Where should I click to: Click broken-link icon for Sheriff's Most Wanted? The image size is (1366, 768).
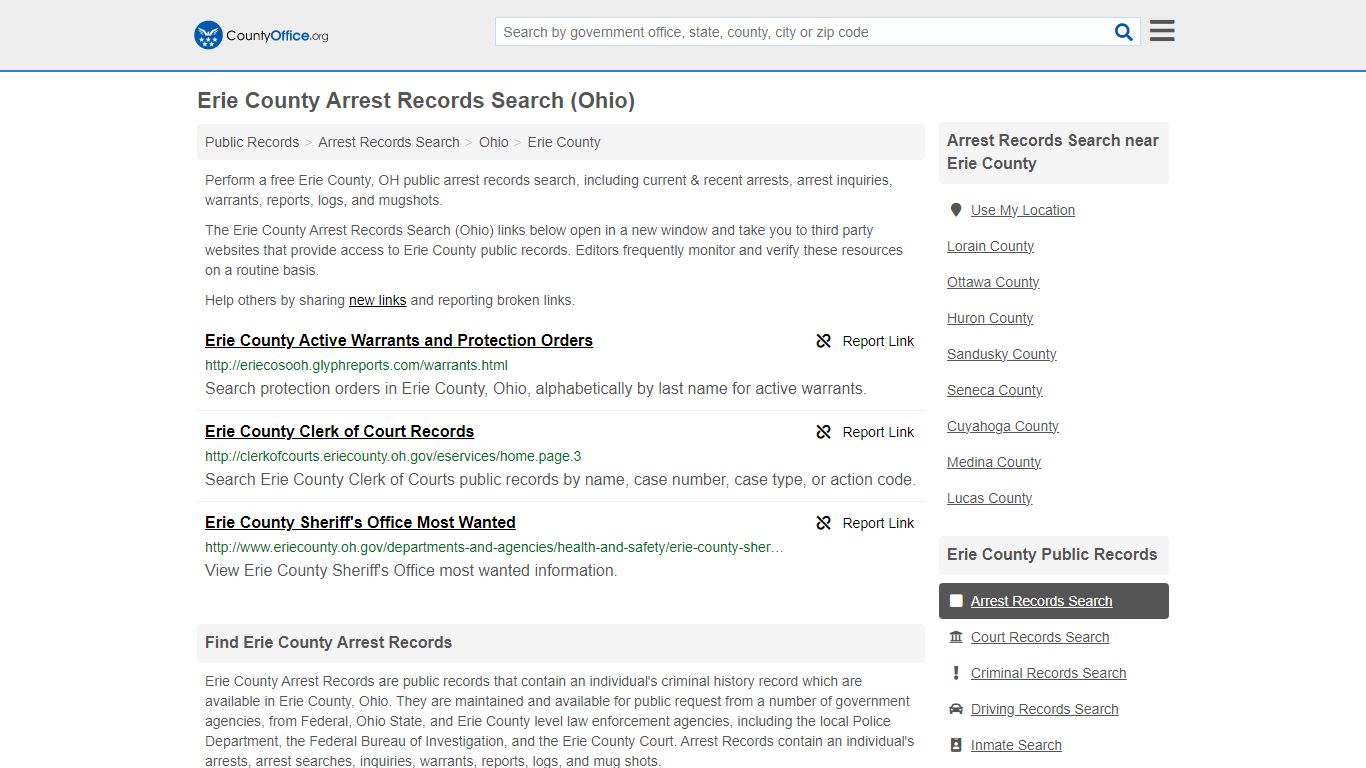824,523
